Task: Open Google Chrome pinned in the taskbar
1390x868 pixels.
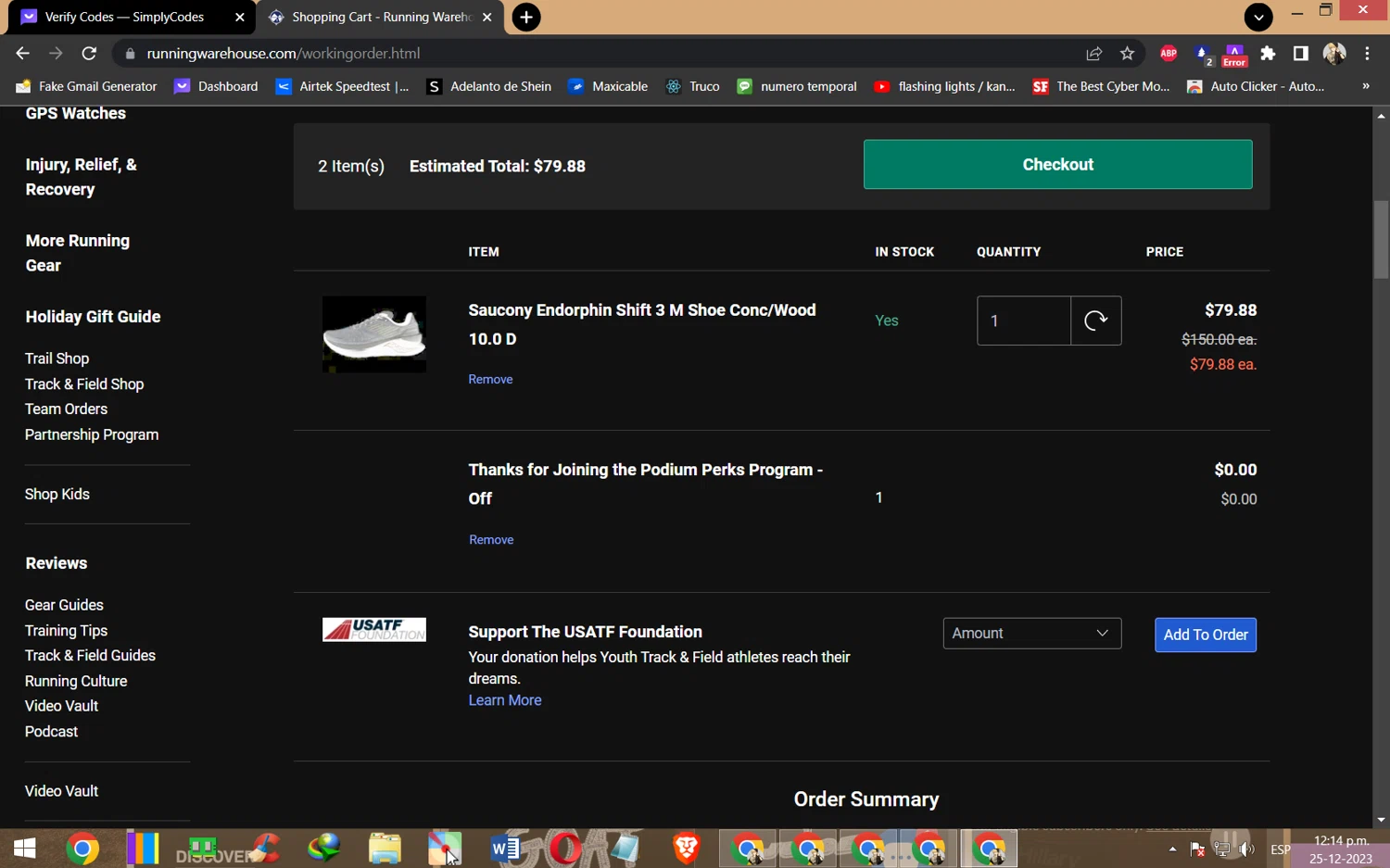Action: coord(82,849)
